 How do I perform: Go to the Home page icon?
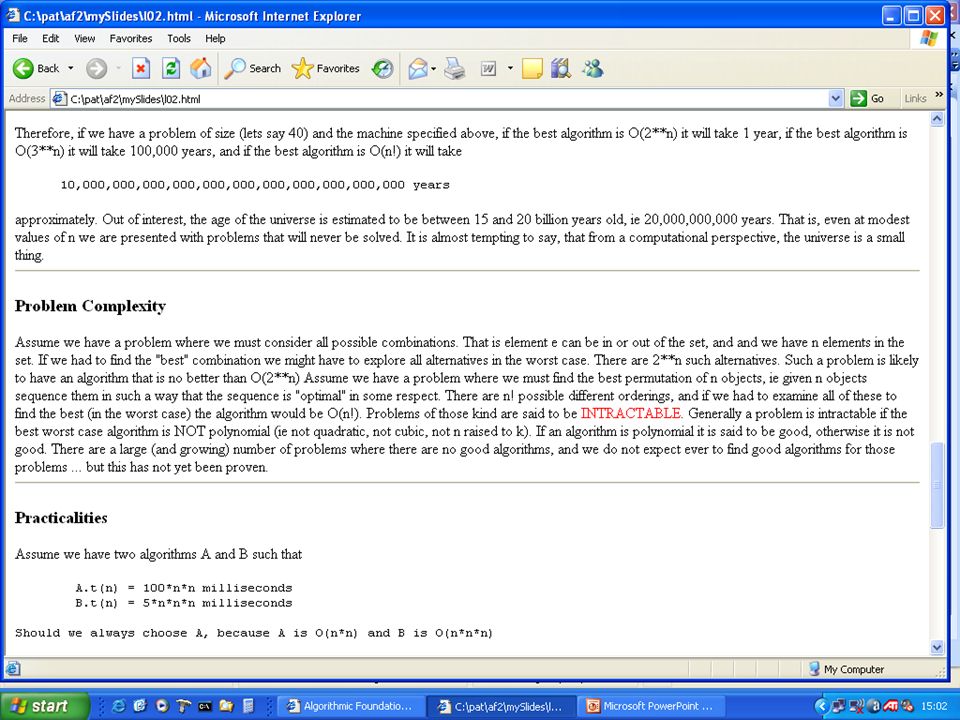point(201,69)
